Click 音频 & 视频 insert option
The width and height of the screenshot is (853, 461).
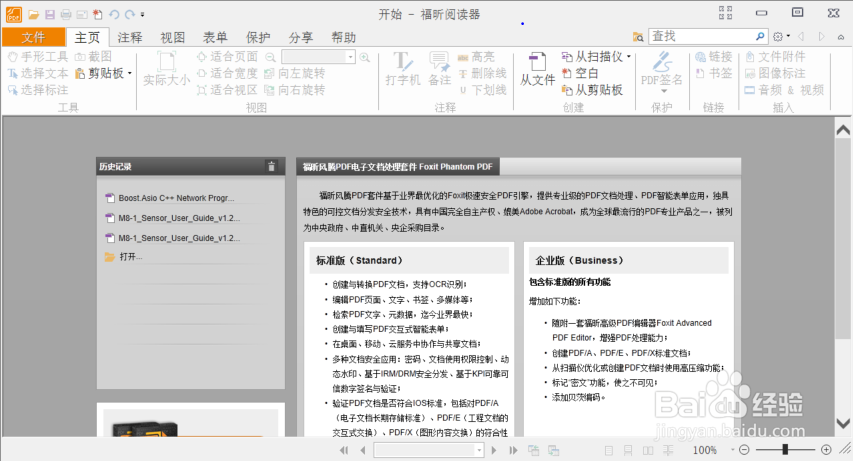784,90
